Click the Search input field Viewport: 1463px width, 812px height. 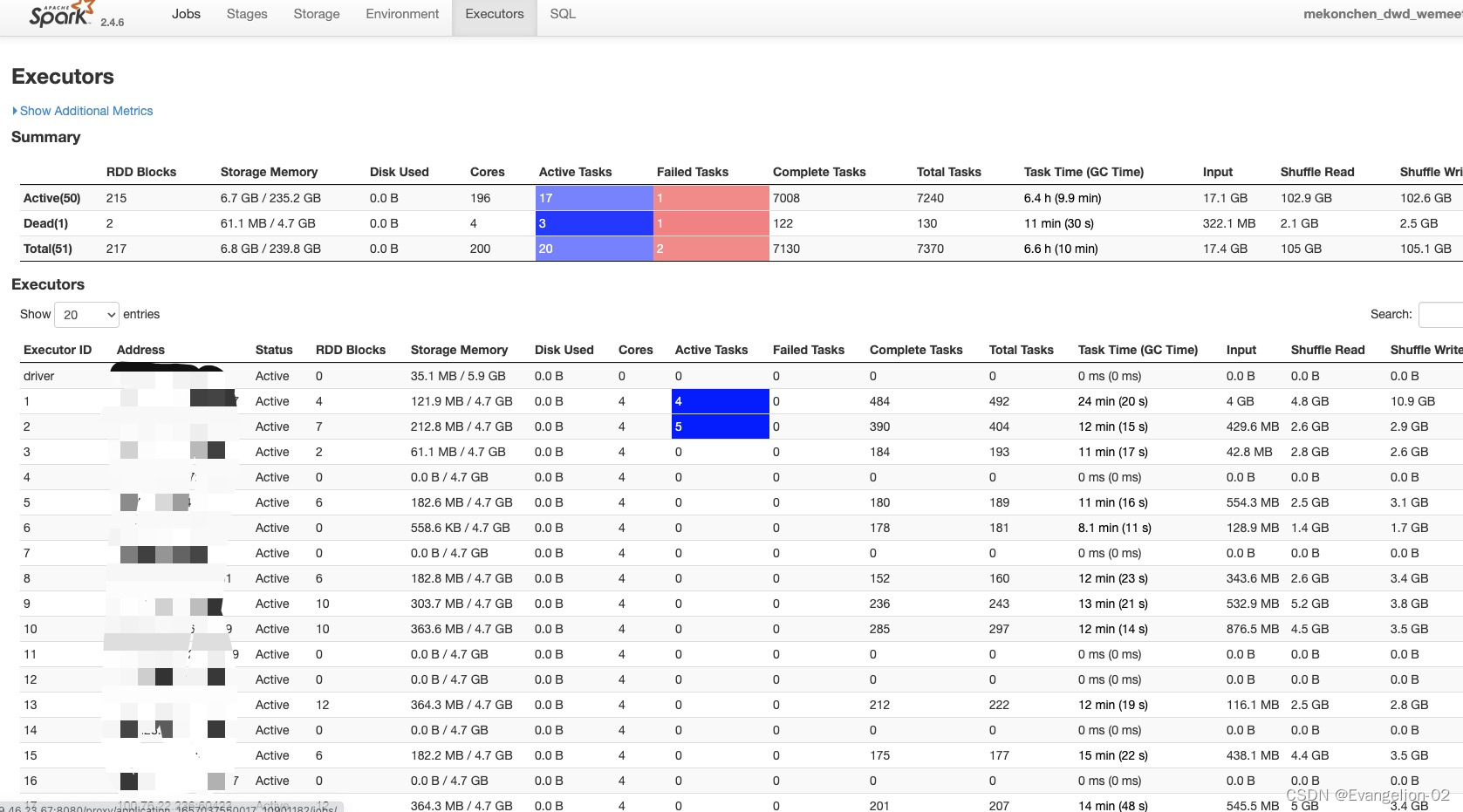click(1440, 314)
